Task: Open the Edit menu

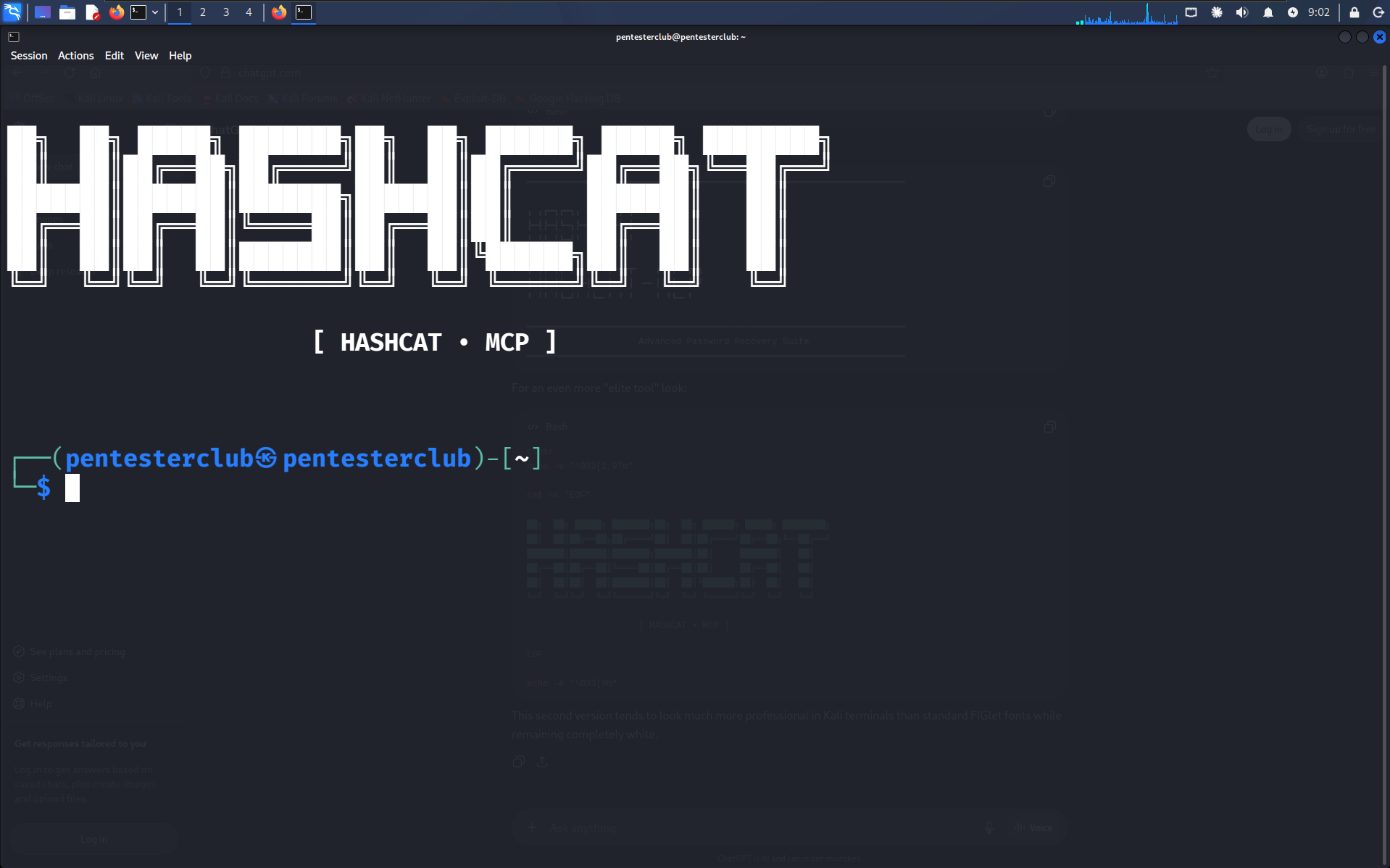Action: coord(115,56)
